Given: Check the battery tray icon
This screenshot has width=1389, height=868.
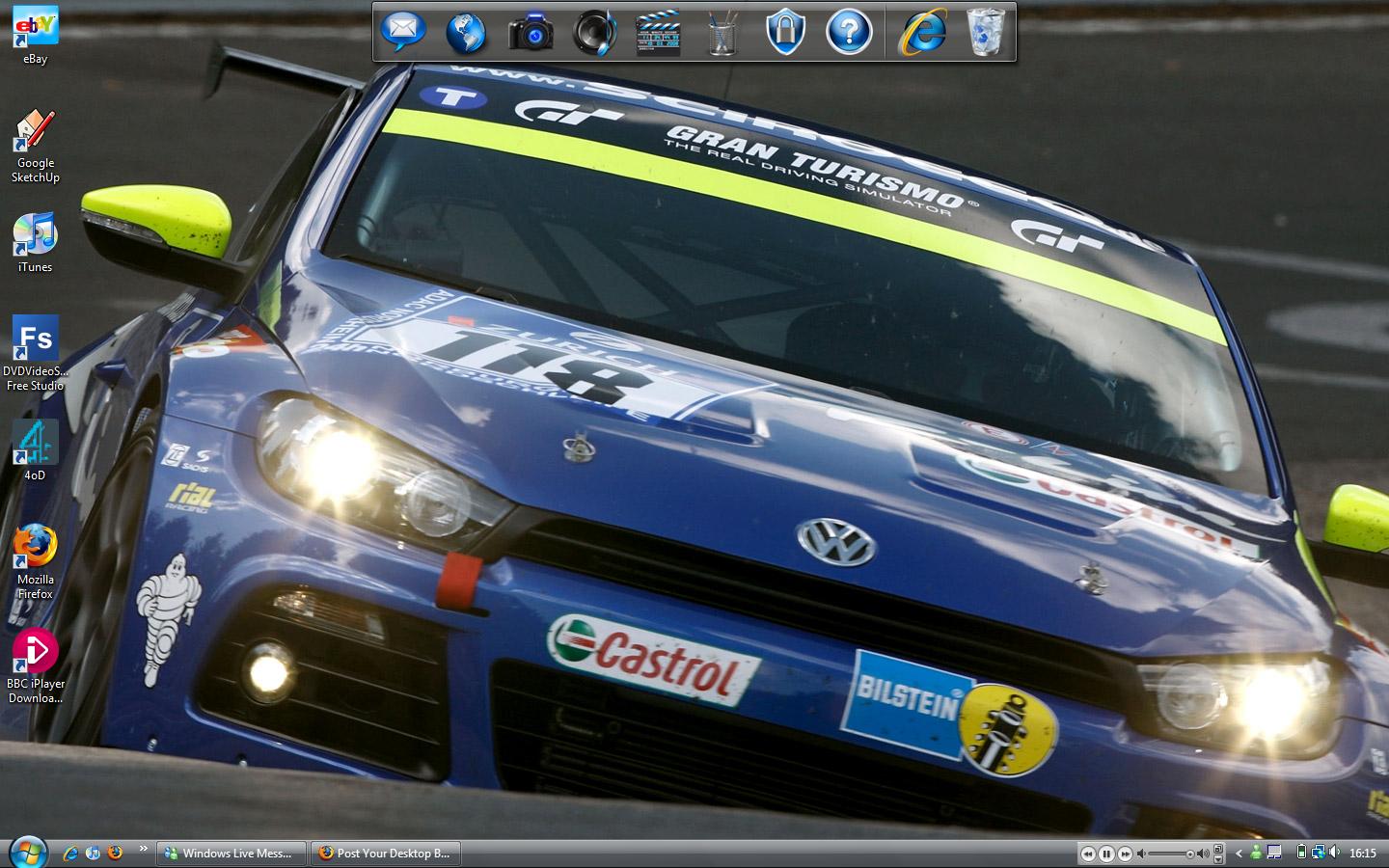Looking at the screenshot, I should tap(1301, 853).
